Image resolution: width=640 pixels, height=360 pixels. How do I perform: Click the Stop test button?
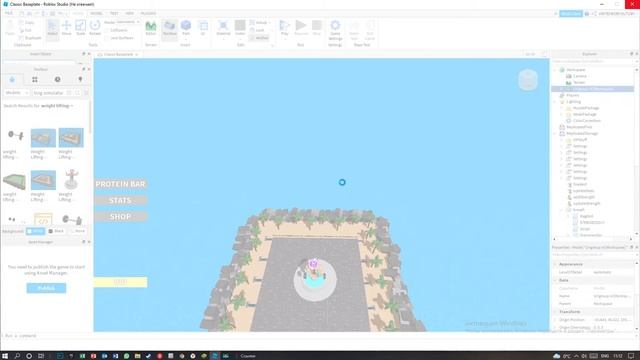[317, 28]
